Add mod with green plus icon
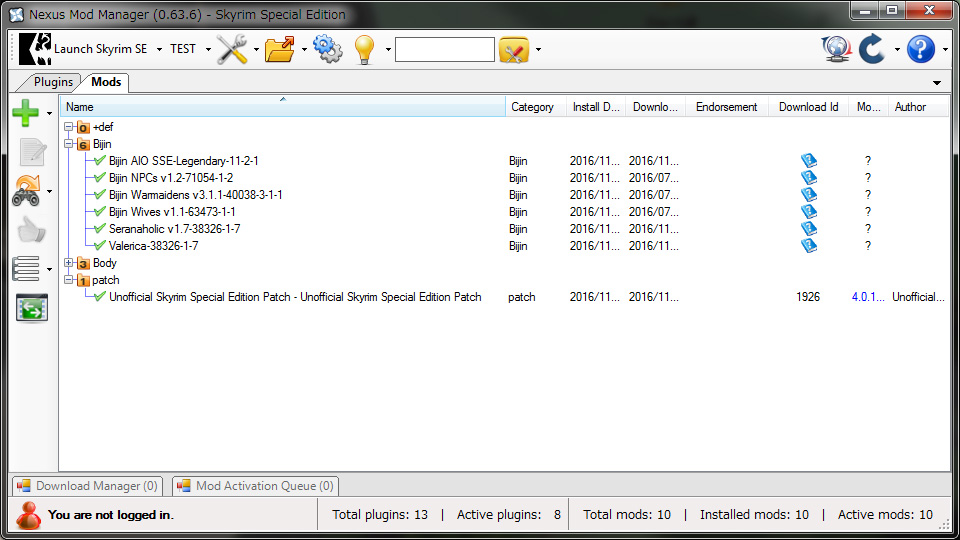Image resolution: width=960 pixels, height=540 pixels. [x=26, y=113]
